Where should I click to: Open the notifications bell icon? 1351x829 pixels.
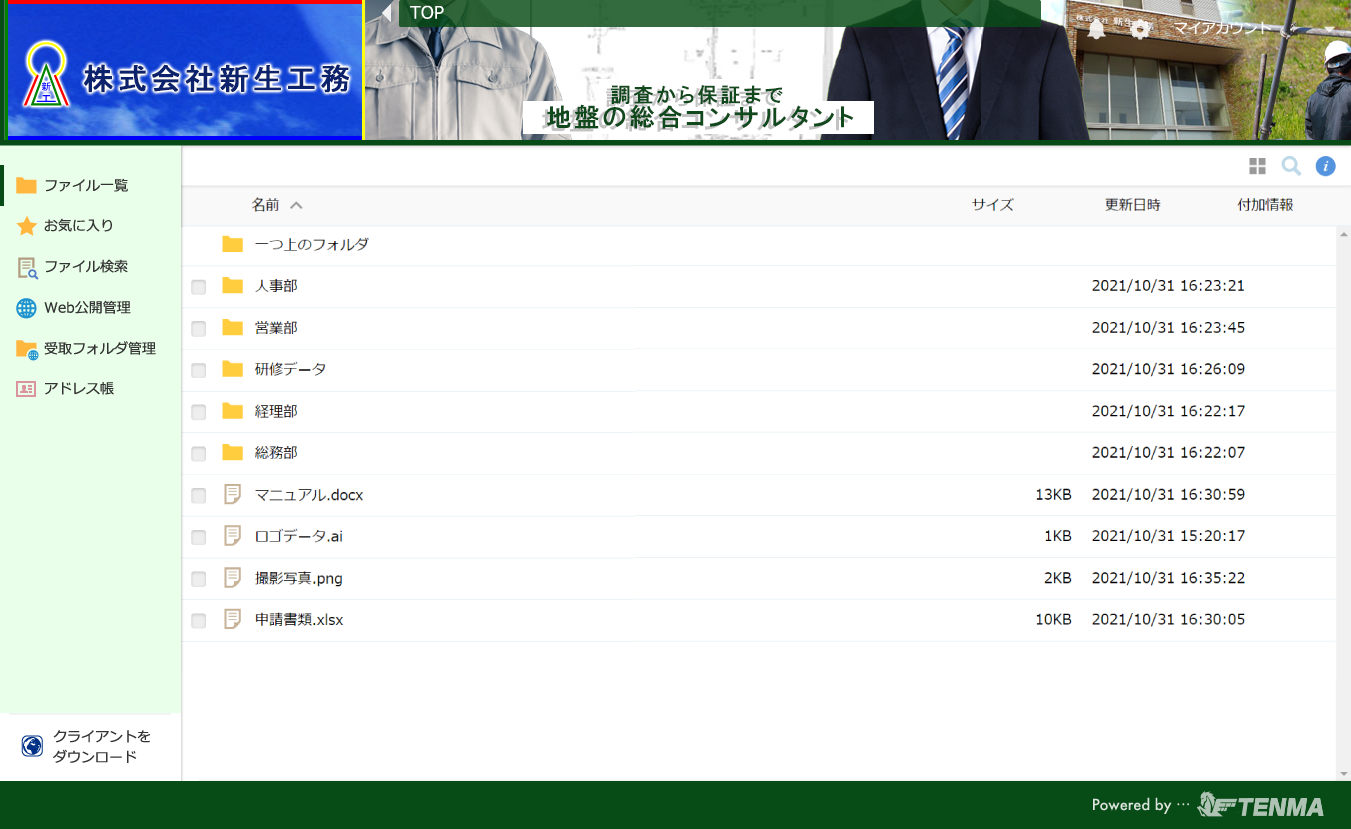(1096, 29)
